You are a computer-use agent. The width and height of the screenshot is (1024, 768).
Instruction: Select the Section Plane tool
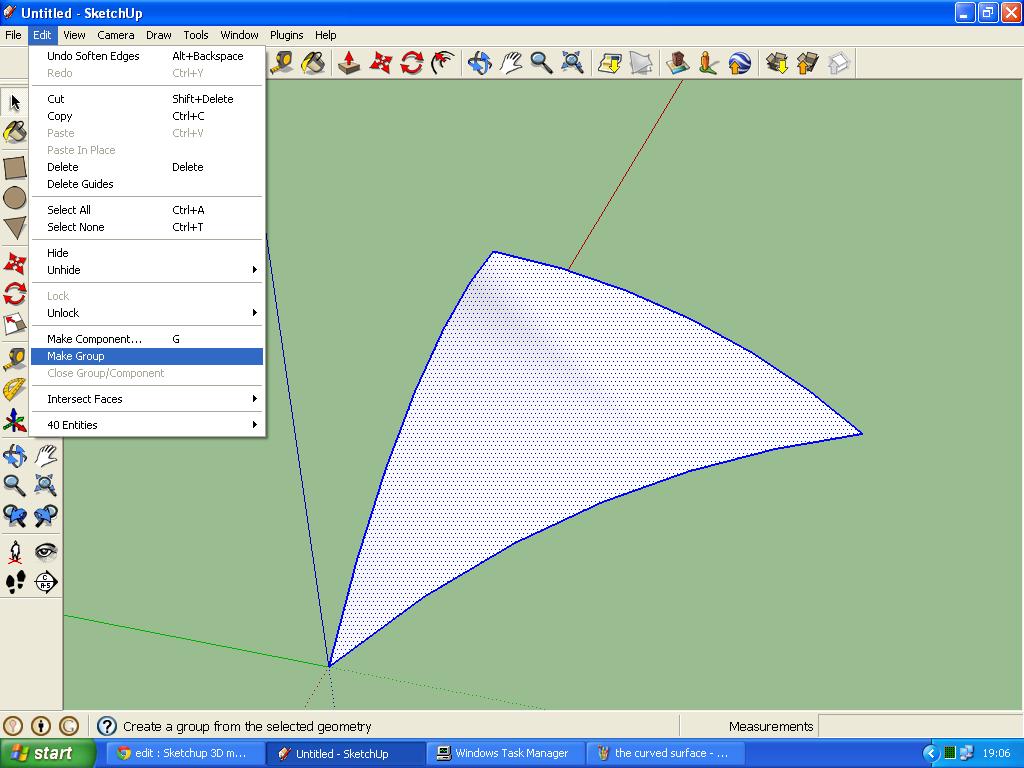(x=46, y=582)
